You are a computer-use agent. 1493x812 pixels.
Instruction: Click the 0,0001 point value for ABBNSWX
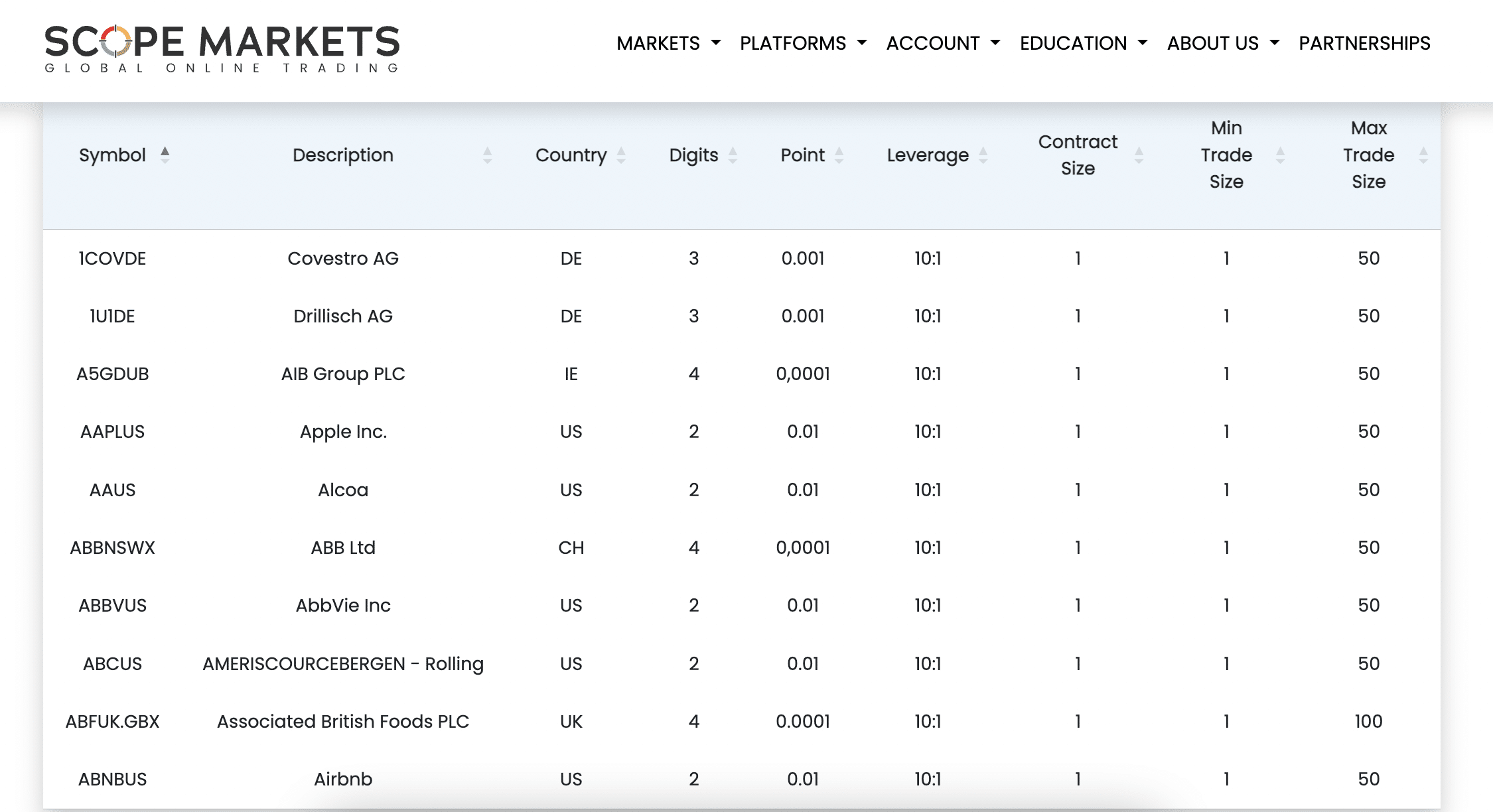[803, 548]
